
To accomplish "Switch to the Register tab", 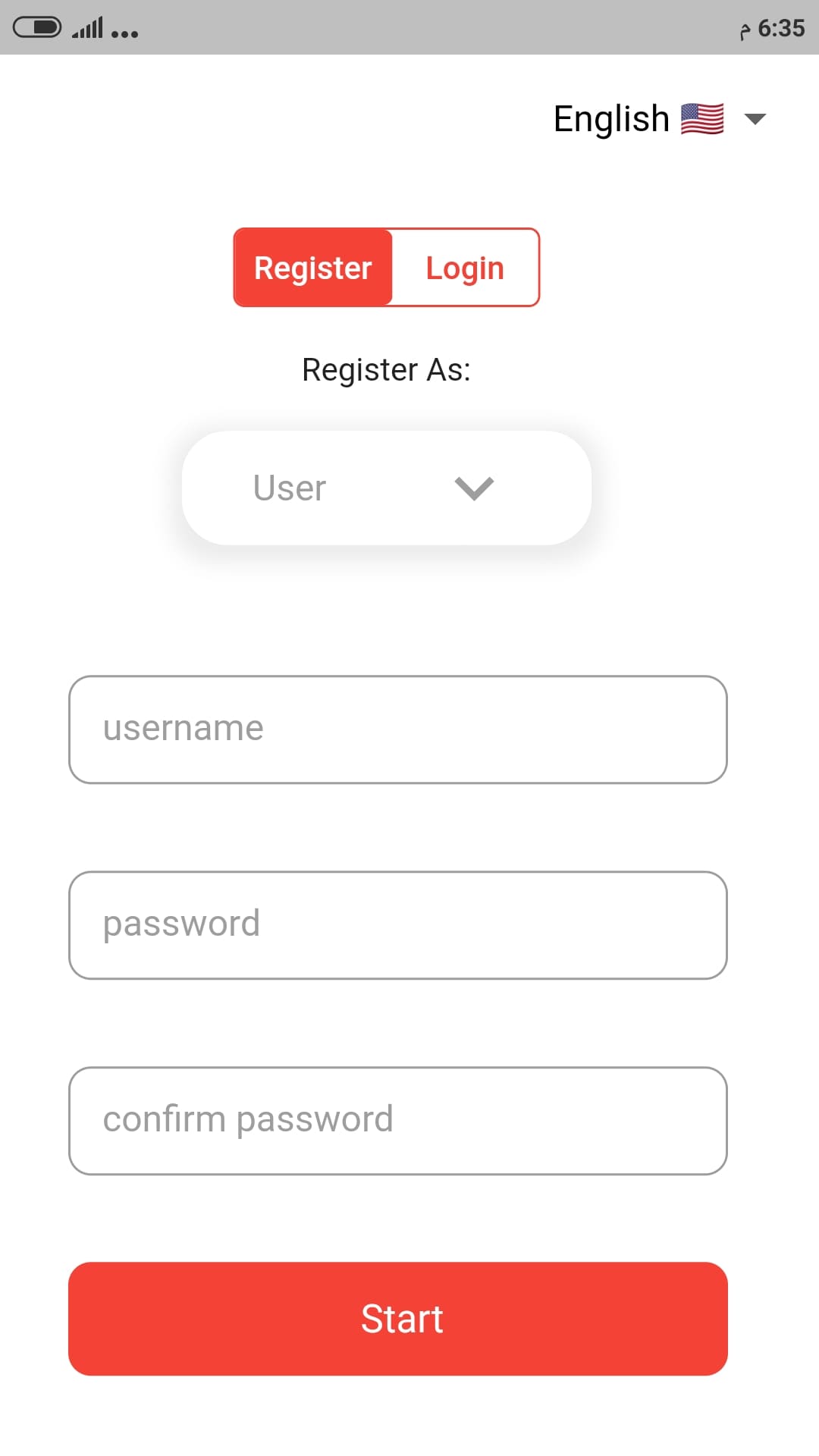I will [x=313, y=268].
